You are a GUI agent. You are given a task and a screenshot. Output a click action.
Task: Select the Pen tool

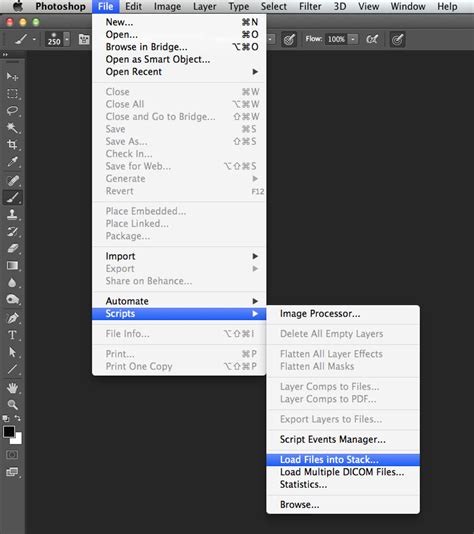point(12,318)
